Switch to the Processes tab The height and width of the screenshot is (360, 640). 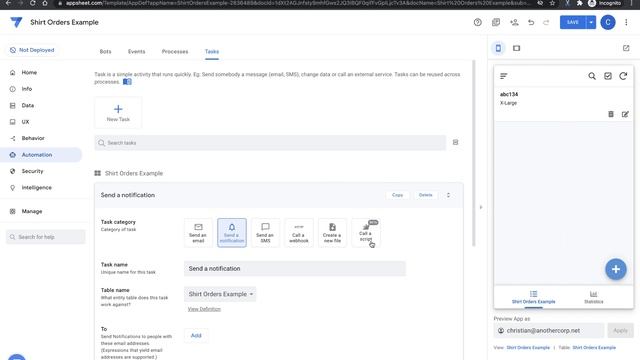(x=175, y=51)
